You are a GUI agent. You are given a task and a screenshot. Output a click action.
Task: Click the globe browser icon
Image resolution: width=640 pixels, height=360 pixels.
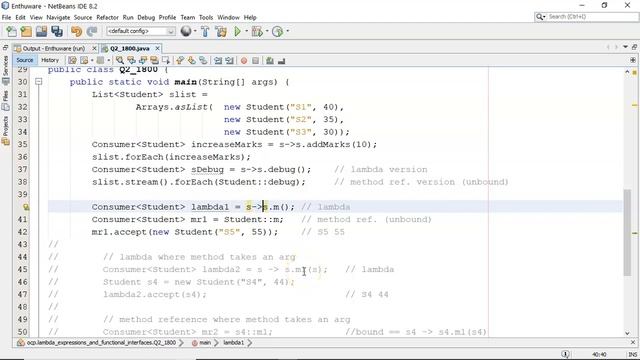click(186, 31)
